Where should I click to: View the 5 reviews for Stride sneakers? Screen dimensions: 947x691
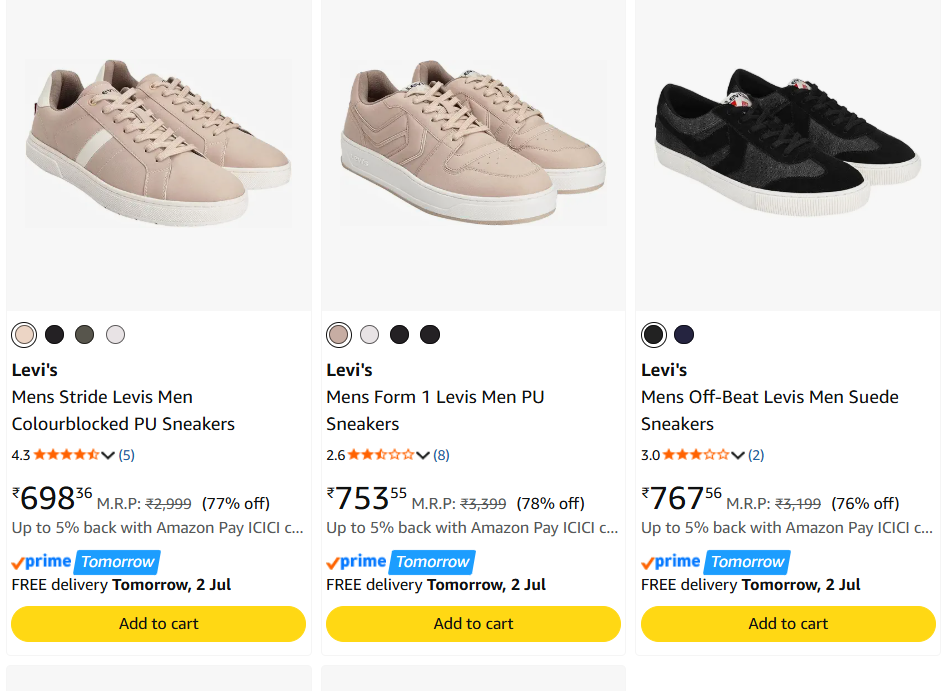pyautogui.click(x=126, y=455)
